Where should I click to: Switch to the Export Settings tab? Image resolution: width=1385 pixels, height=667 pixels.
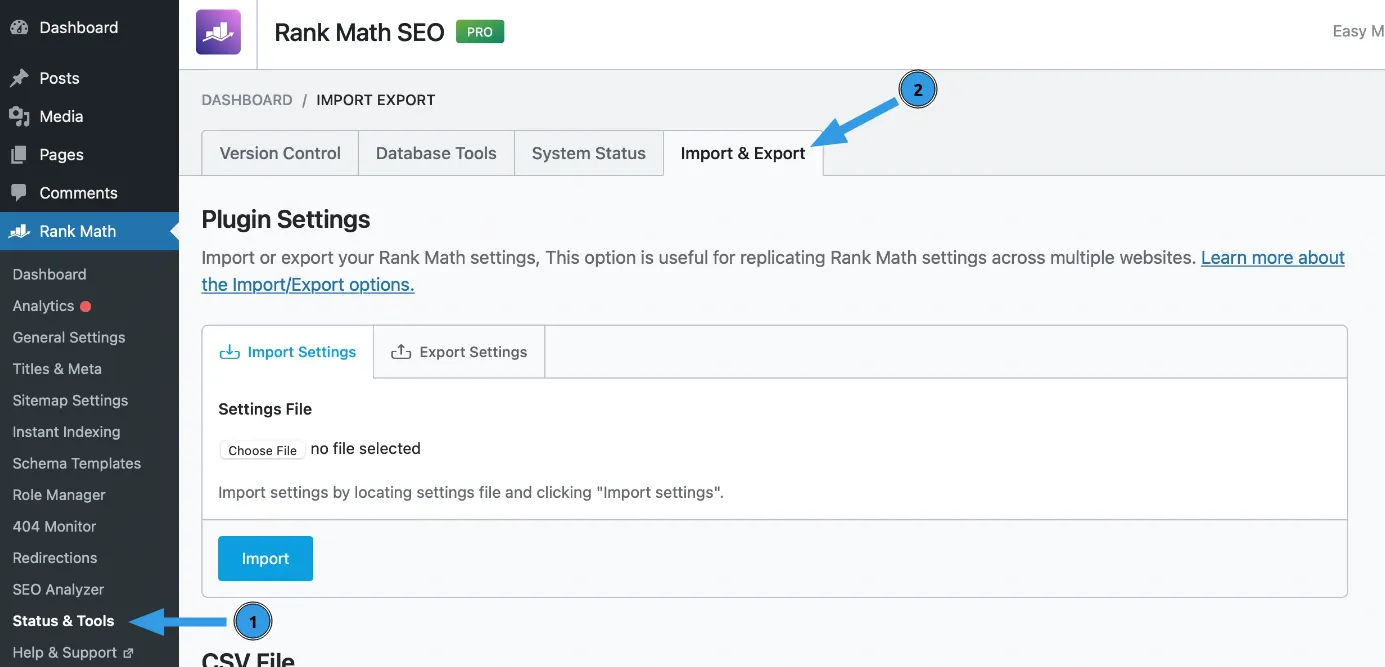(459, 352)
